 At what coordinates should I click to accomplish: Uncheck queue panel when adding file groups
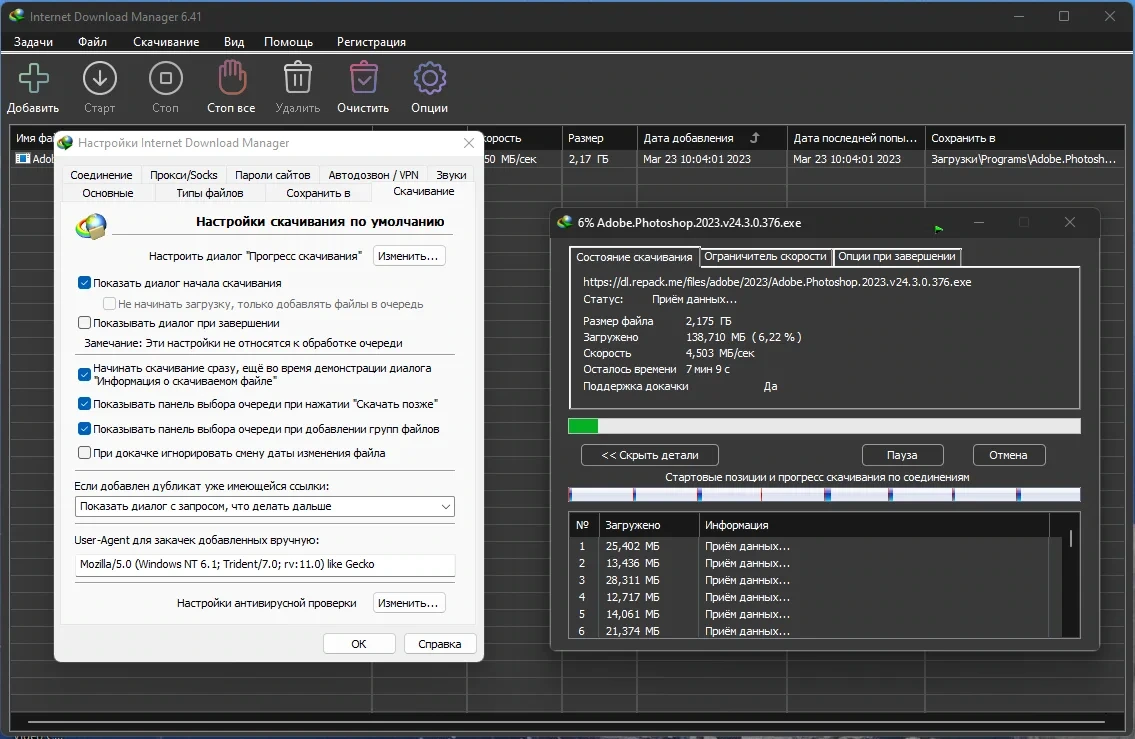[84, 428]
